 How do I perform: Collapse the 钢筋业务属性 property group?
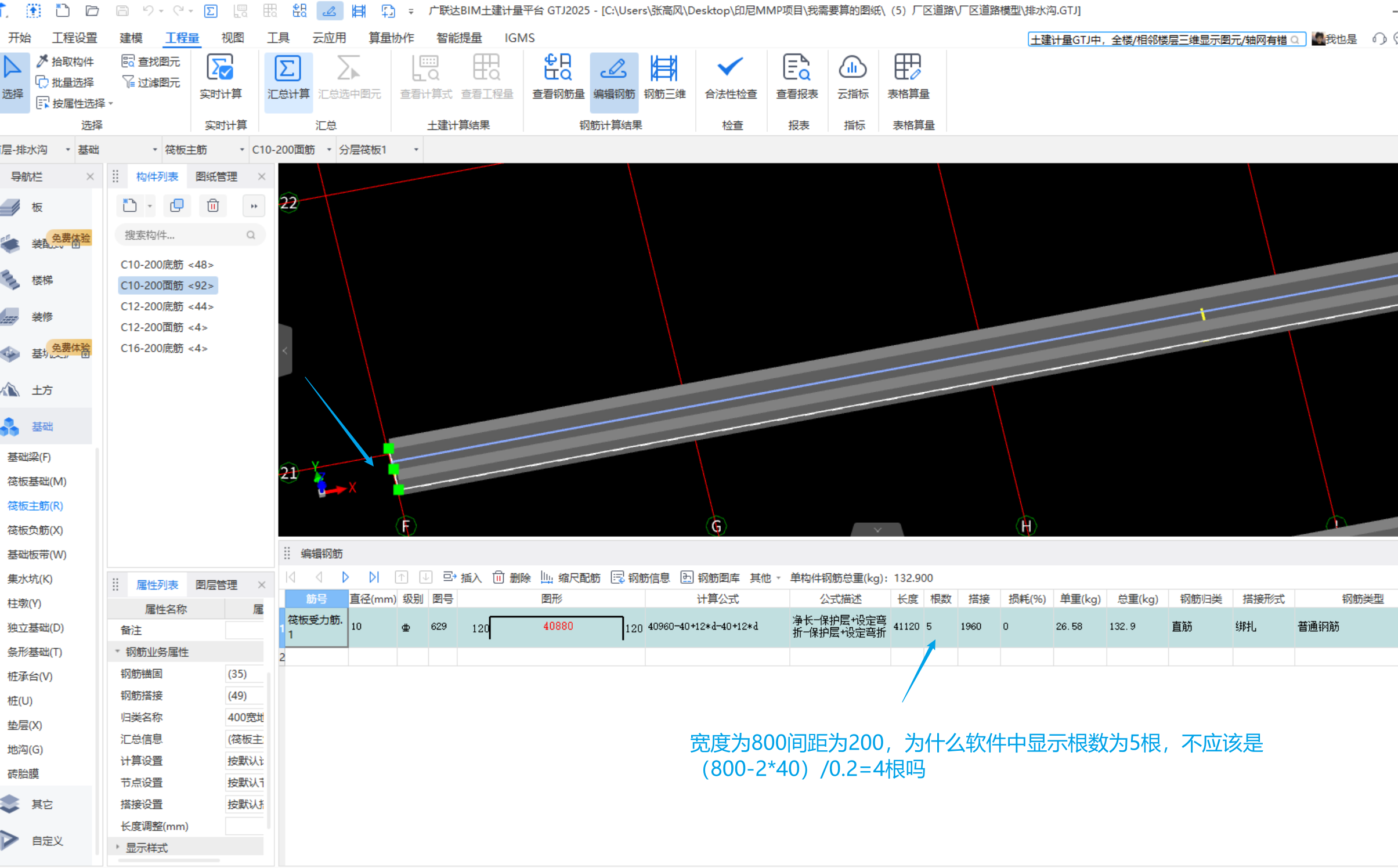click(x=117, y=652)
